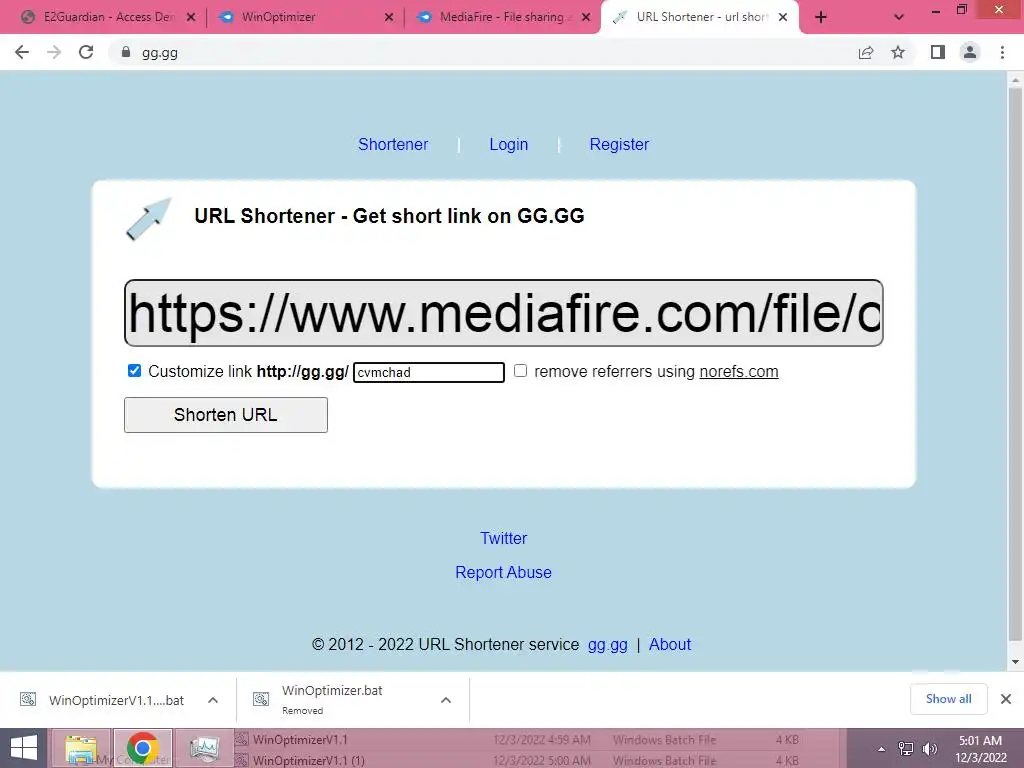Viewport: 1024px width, 768px height.
Task: Select WinOptimizerV1.1 (1) file in Explorer
Action: coord(309,760)
